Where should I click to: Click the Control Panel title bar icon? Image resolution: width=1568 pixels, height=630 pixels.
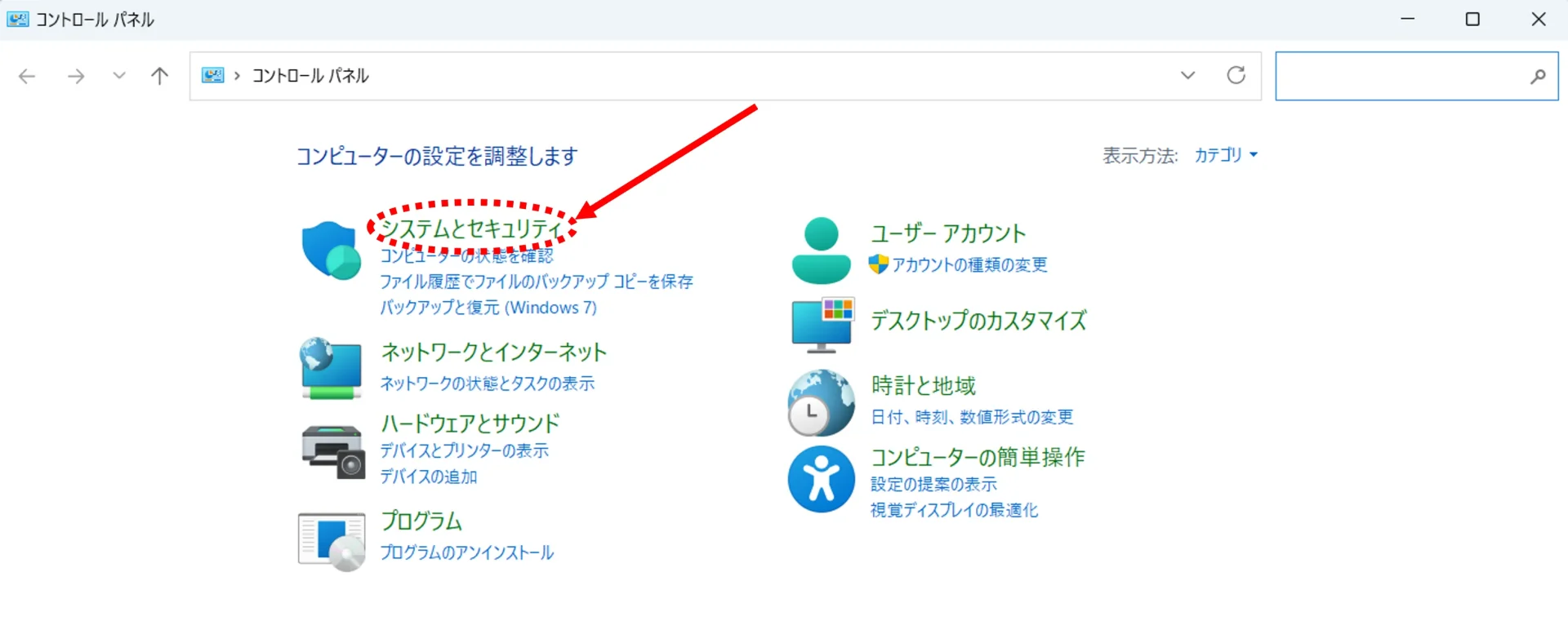18,19
